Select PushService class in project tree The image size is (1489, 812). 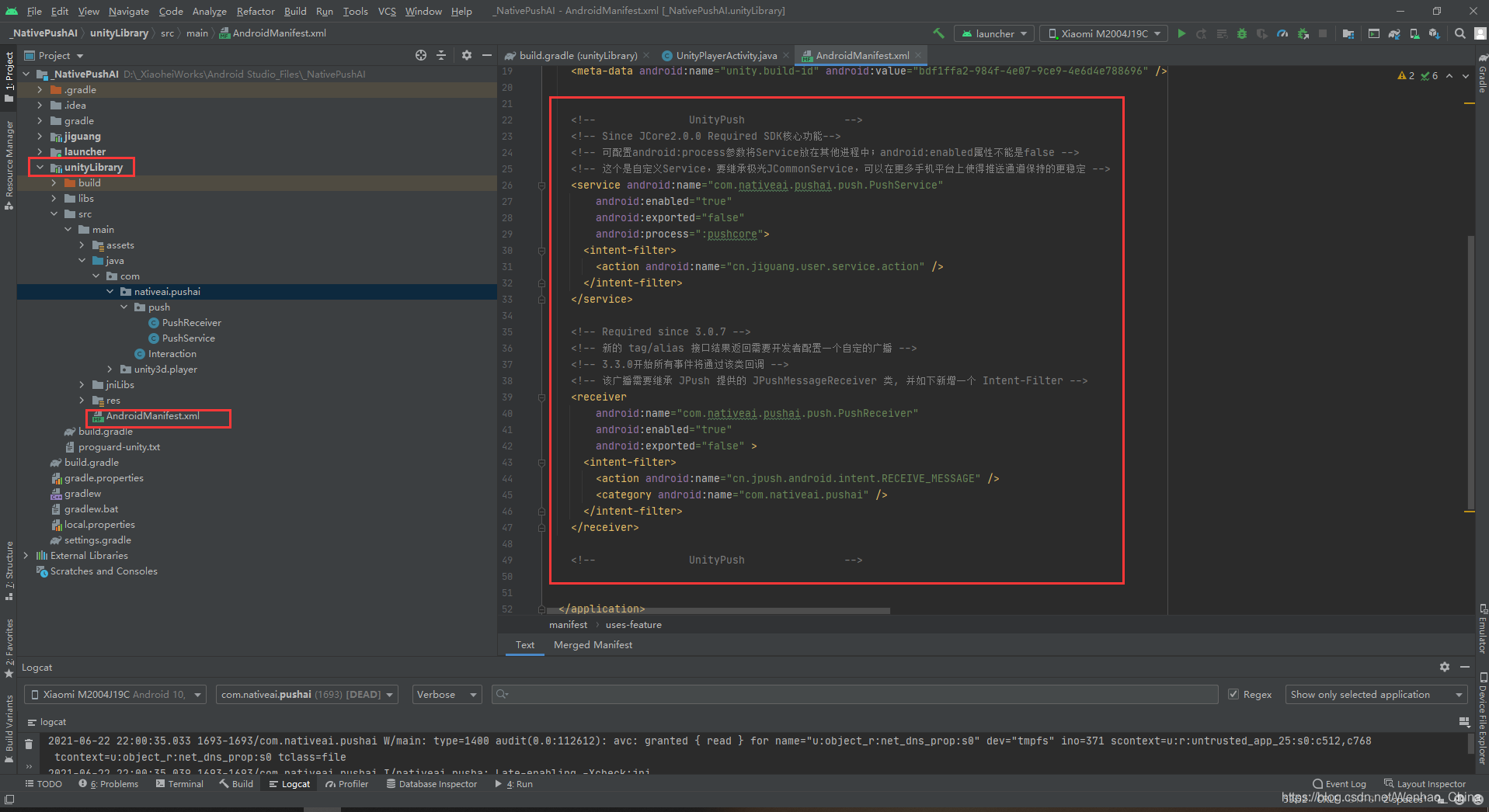[x=188, y=338]
